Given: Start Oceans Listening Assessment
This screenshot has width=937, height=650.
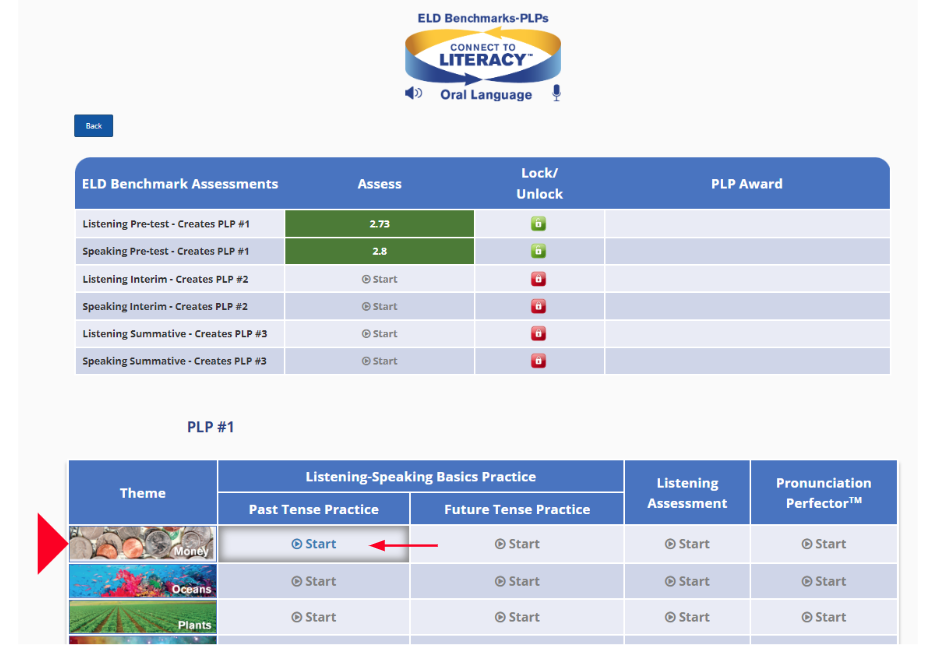Looking at the screenshot, I should pyautogui.click(x=687, y=581).
